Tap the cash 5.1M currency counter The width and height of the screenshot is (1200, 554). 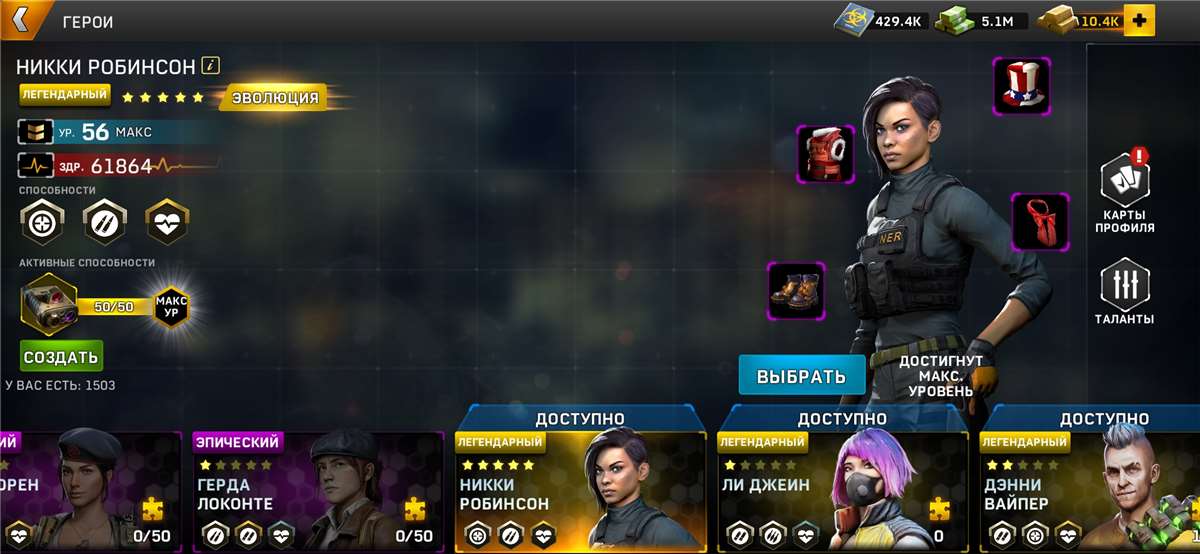pyautogui.click(x=981, y=20)
